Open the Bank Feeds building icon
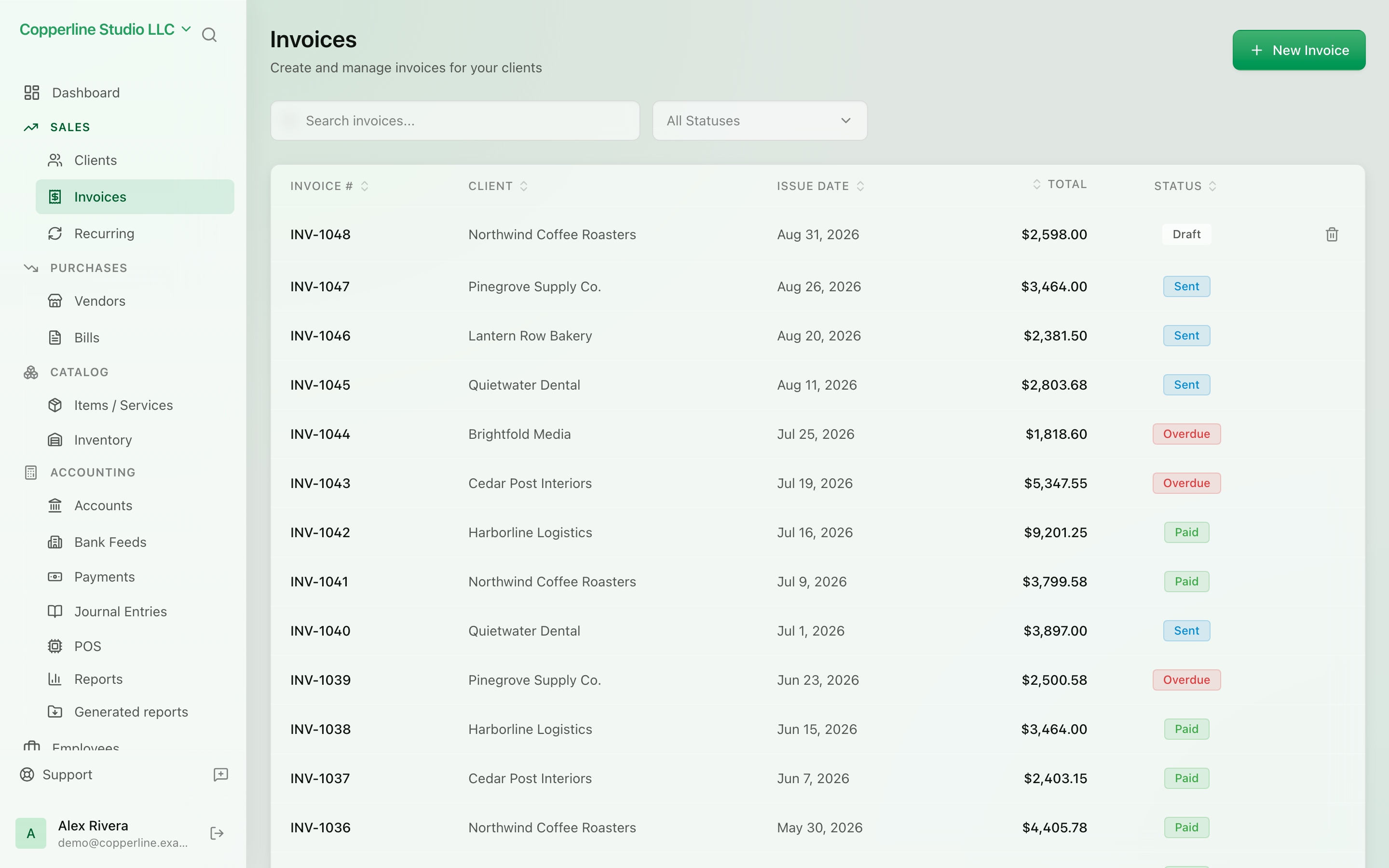This screenshot has width=1389, height=868. [x=55, y=542]
